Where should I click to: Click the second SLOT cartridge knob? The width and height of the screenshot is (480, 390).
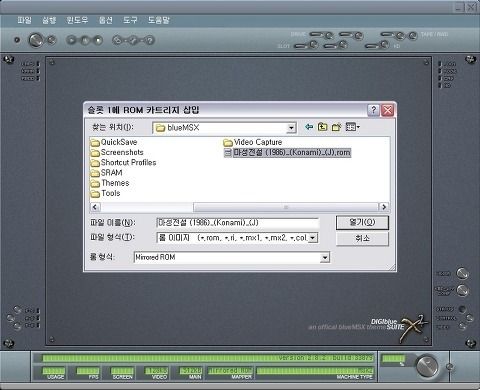pyautogui.click(x=343, y=44)
